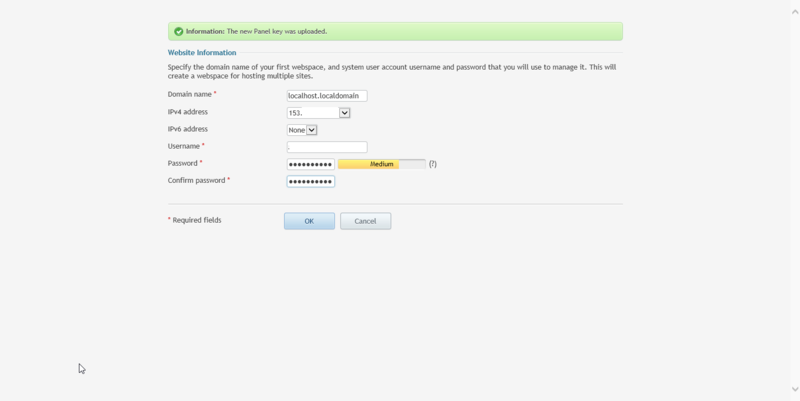Click the password strength Medium meter
This screenshot has height=401, width=800.
pos(382,164)
